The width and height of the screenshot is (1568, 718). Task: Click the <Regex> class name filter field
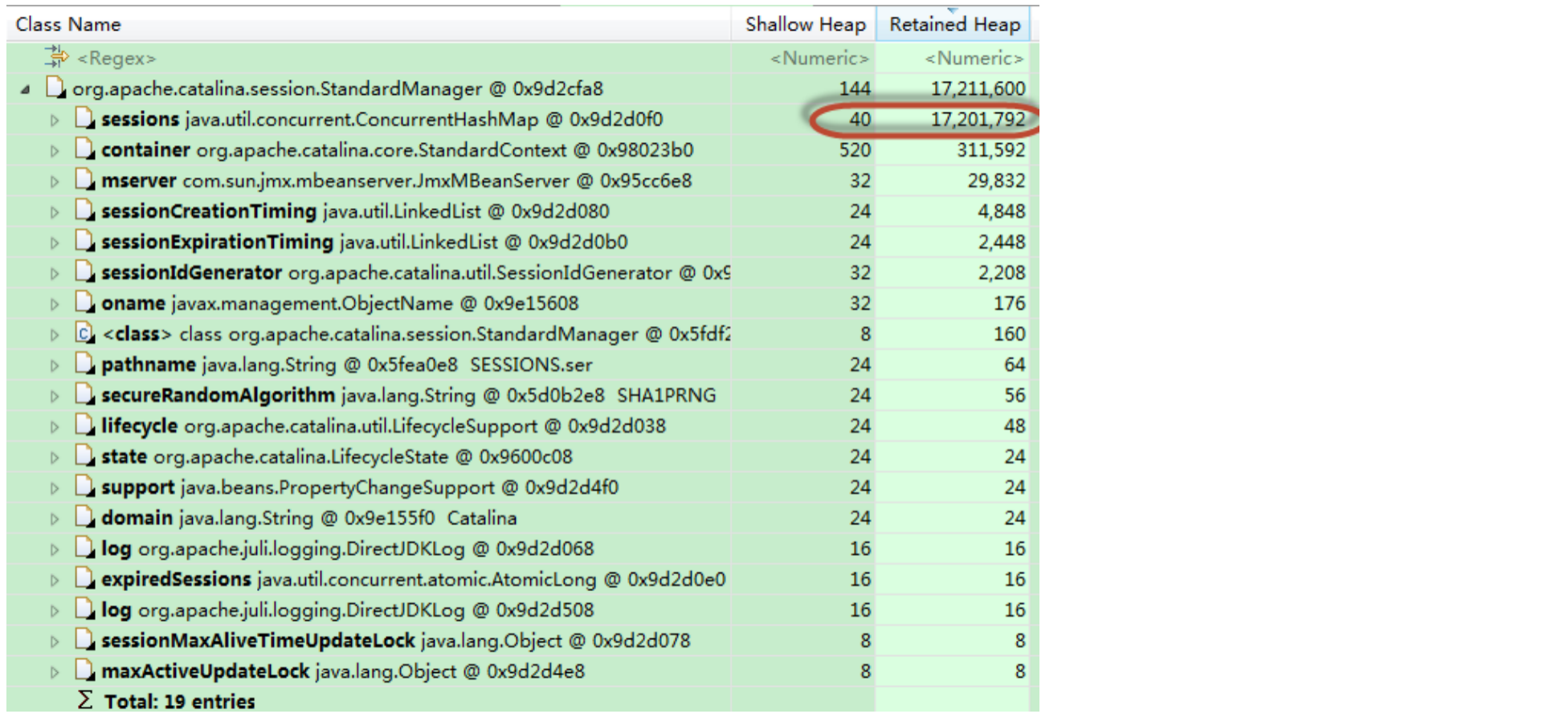[116, 59]
